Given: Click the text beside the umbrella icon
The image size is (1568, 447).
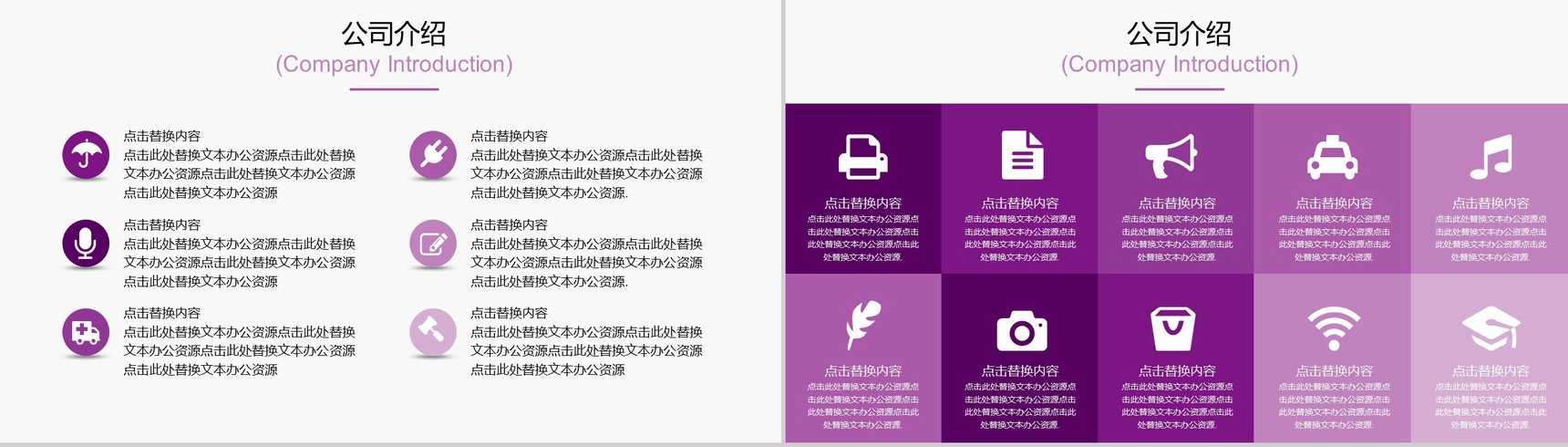Looking at the screenshot, I should pyautogui.click(x=240, y=164).
